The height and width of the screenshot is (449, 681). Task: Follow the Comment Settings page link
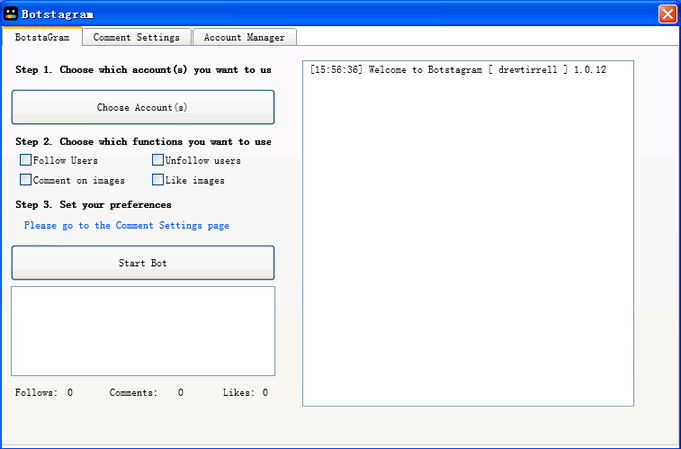click(x=126, y=225)
